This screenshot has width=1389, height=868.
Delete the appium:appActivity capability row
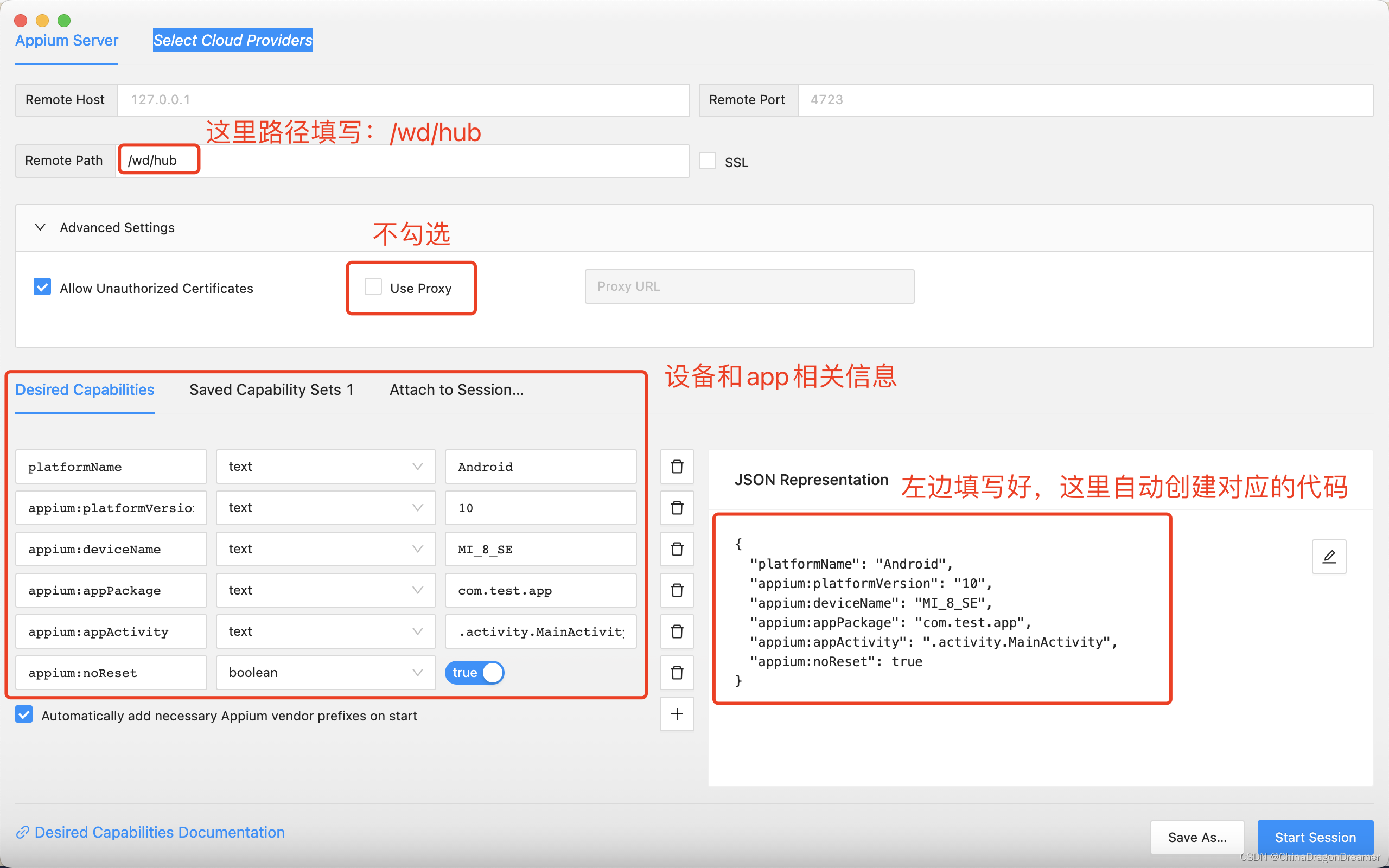click(x=677, y=631)
